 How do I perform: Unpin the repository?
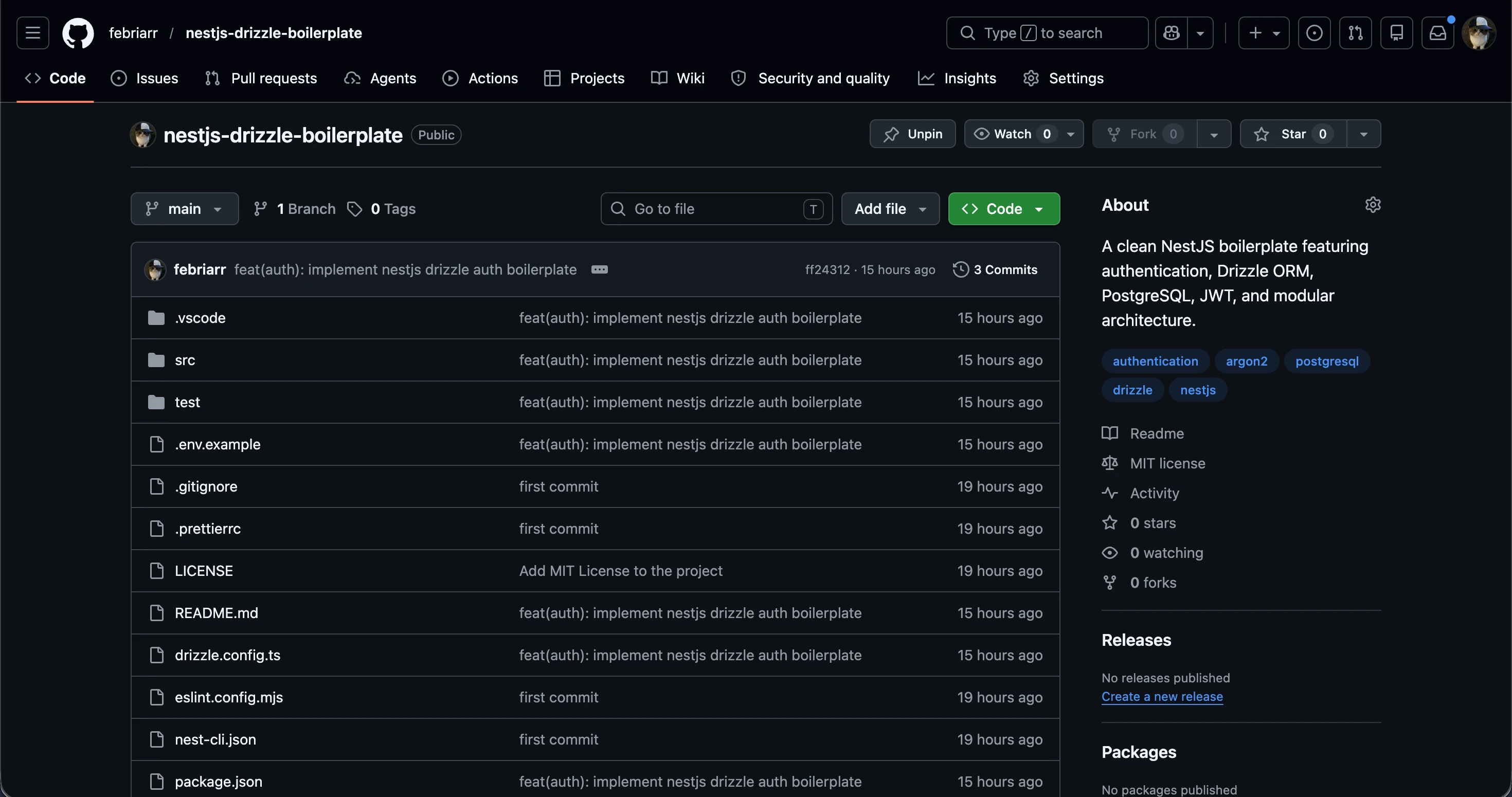(912, 134)
